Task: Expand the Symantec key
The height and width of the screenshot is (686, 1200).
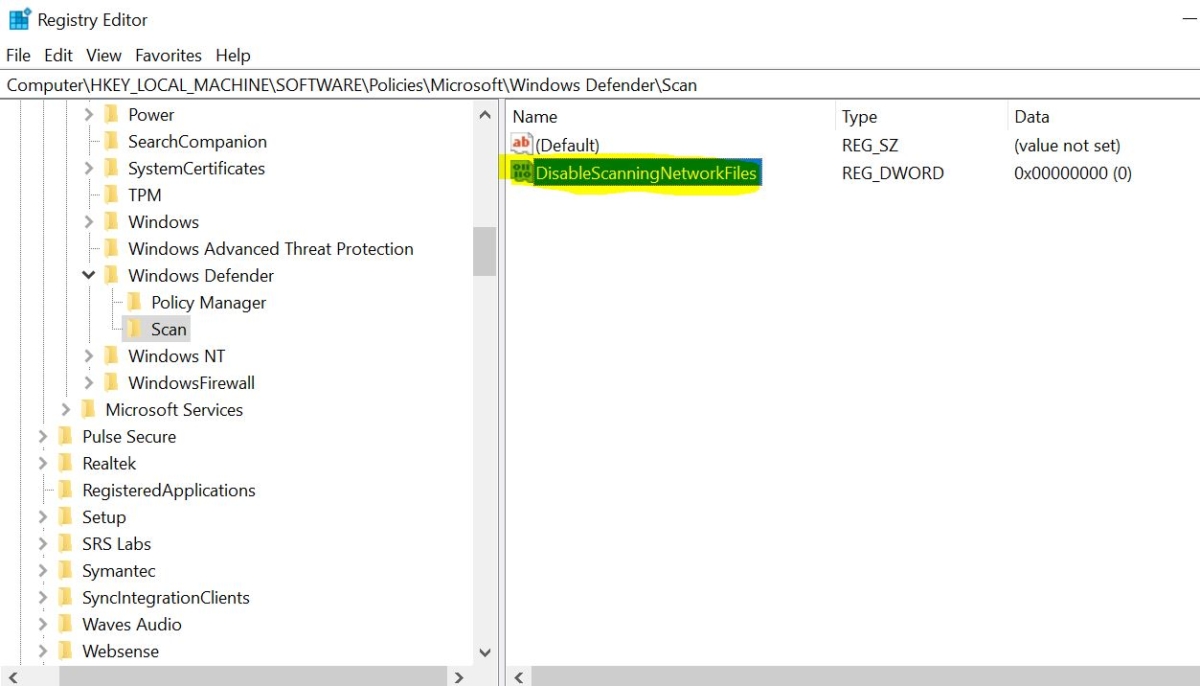Action: (41, 570)
